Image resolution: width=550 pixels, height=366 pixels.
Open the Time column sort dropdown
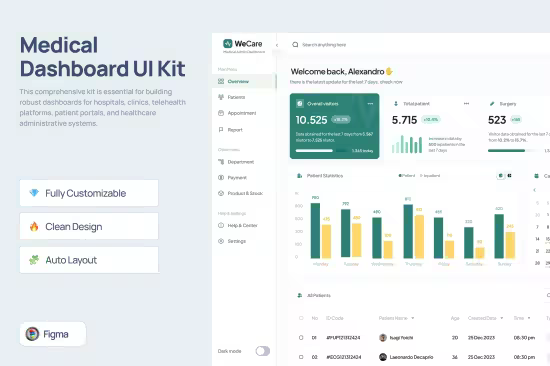click(x=529, y=318)
